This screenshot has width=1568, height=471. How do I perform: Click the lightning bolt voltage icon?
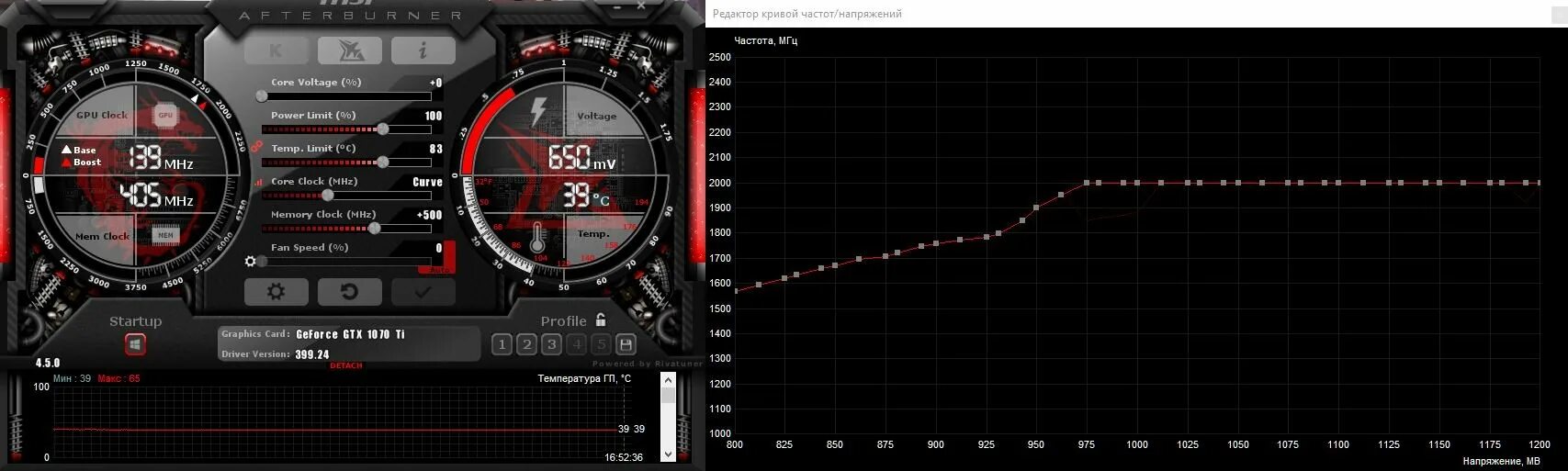537,114
